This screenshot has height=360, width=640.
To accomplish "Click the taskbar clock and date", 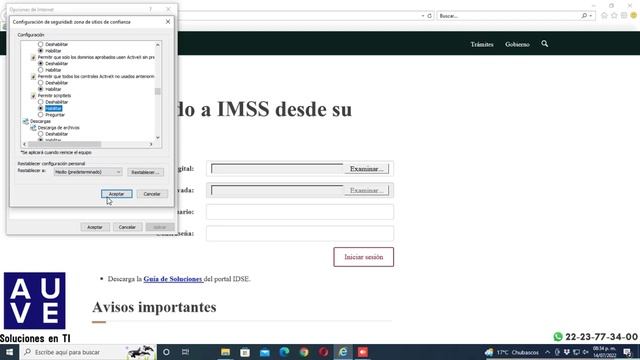I will click(604, 352).
